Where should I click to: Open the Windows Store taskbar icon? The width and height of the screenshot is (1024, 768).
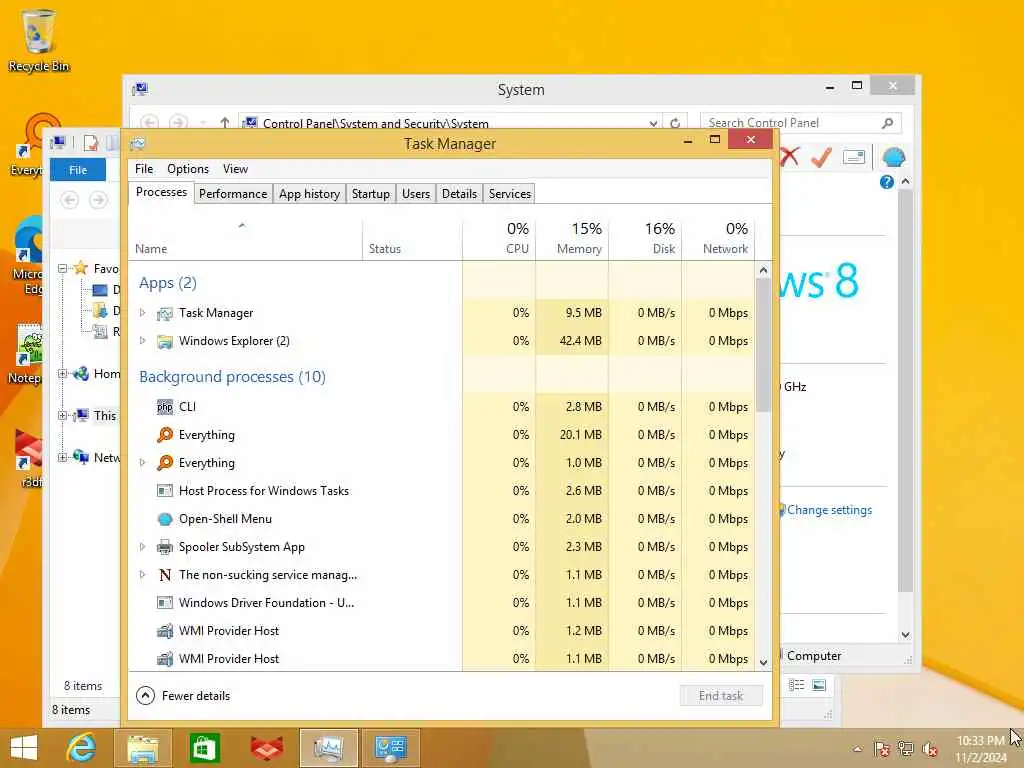pos(204,748)
